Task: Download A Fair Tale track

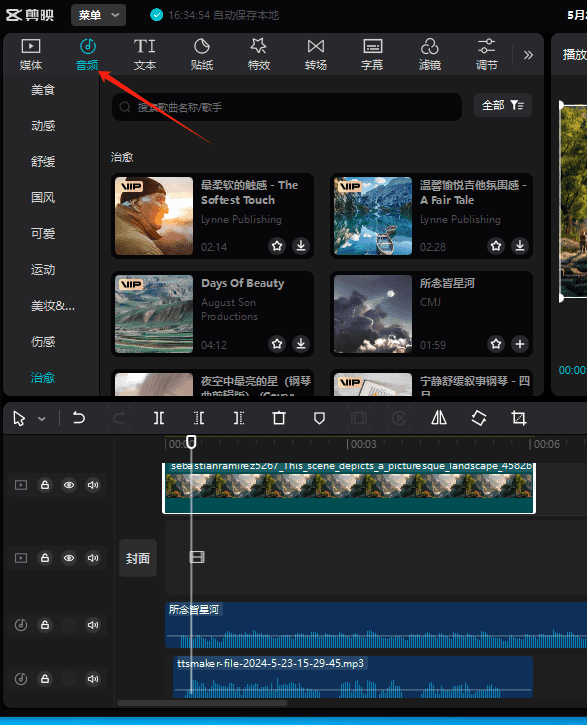Action: coord(520,246)
